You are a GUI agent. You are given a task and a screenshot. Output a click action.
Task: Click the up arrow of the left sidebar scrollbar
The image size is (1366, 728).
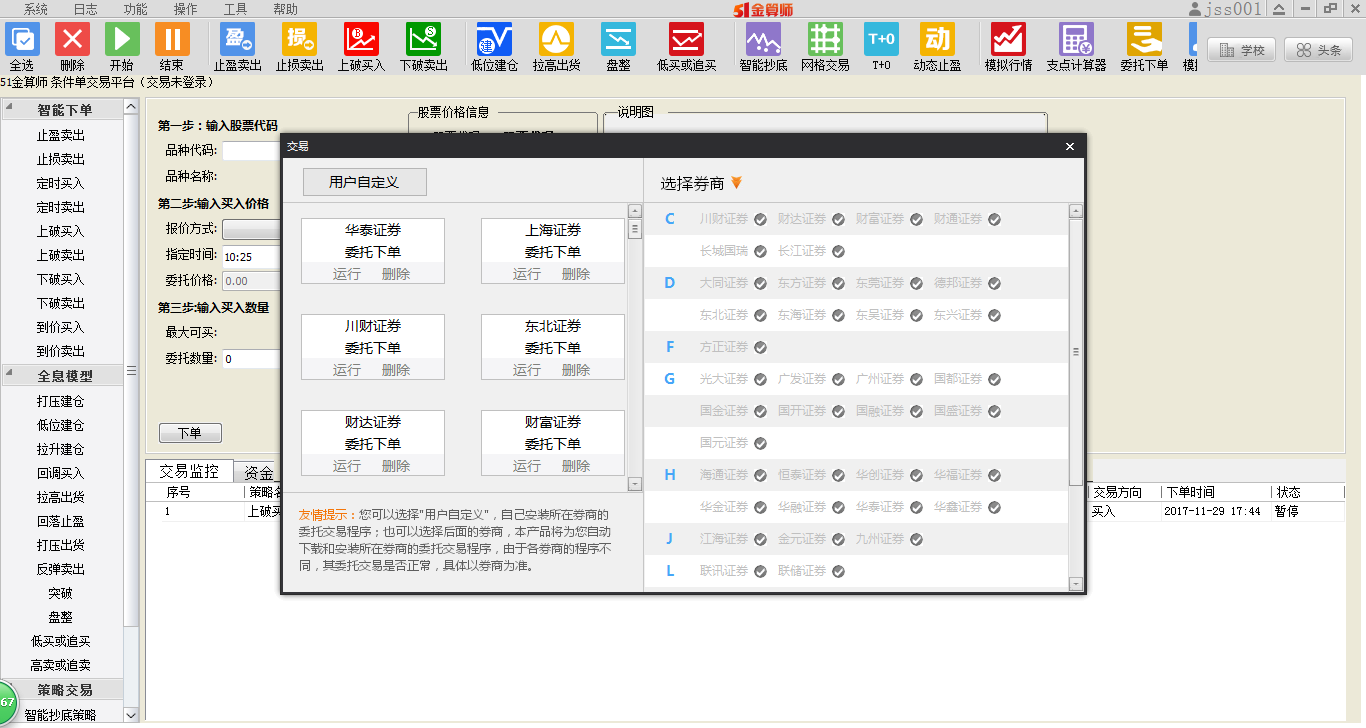(x=131, y=106)
